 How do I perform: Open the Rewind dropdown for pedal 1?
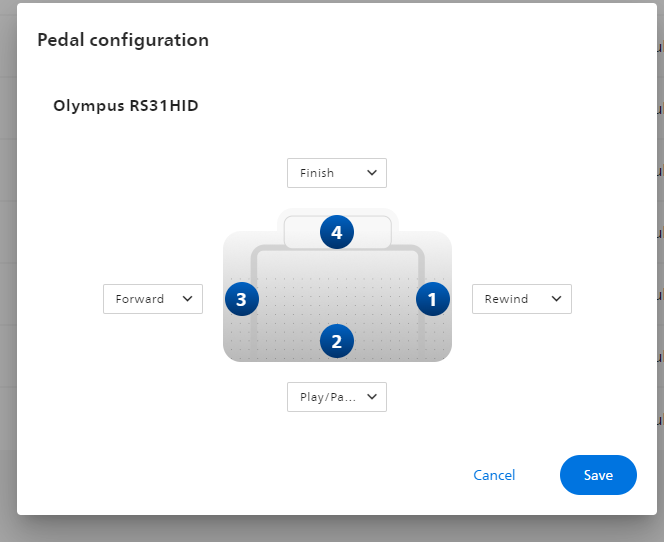click(x=522, y=299)
